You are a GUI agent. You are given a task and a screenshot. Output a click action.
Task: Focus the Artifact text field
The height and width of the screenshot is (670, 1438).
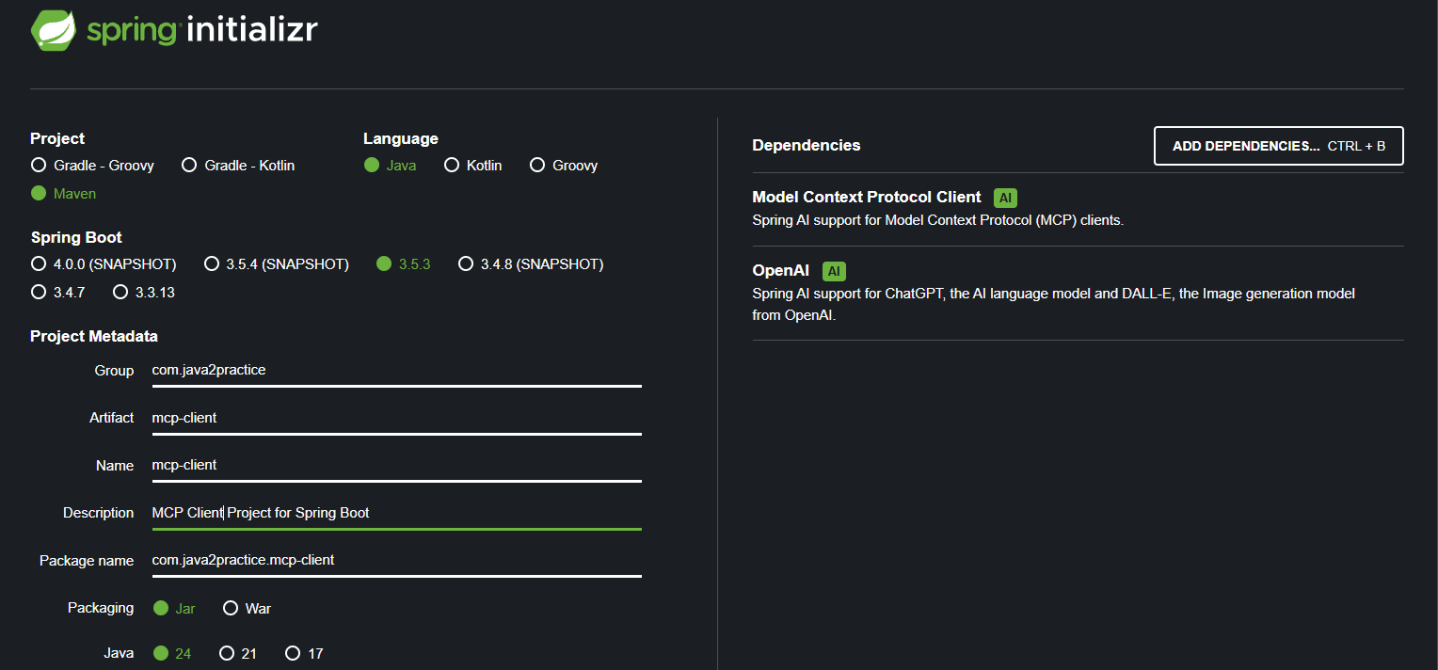click(x=395, y=418)
